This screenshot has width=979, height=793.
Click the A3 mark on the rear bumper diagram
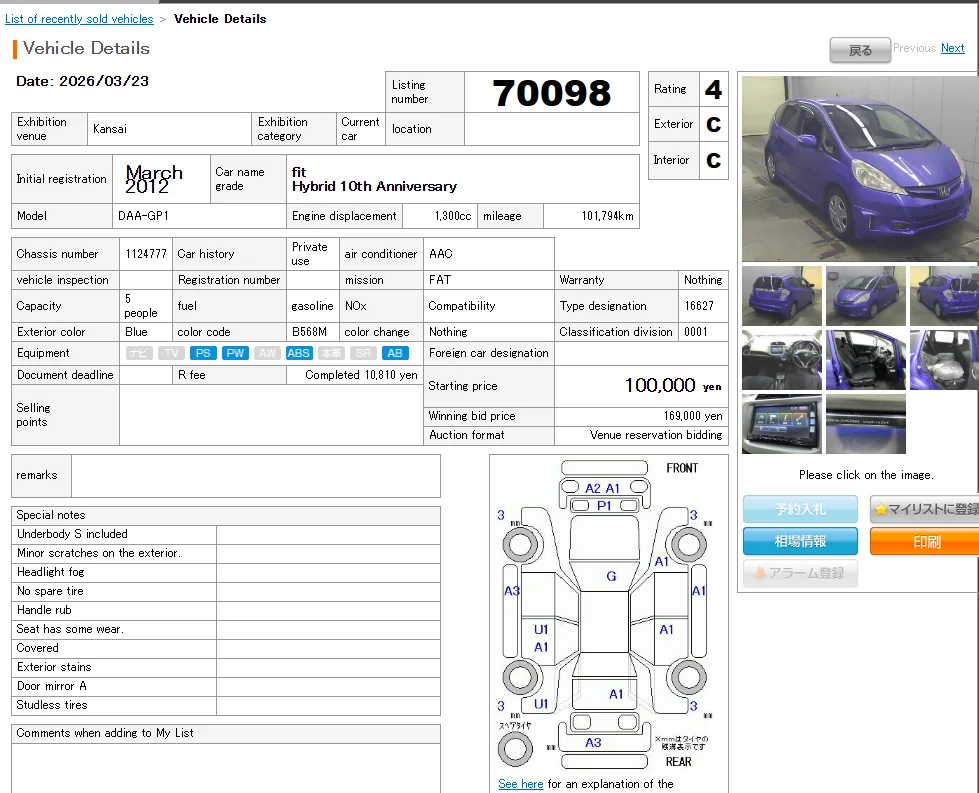pos(593,742)
